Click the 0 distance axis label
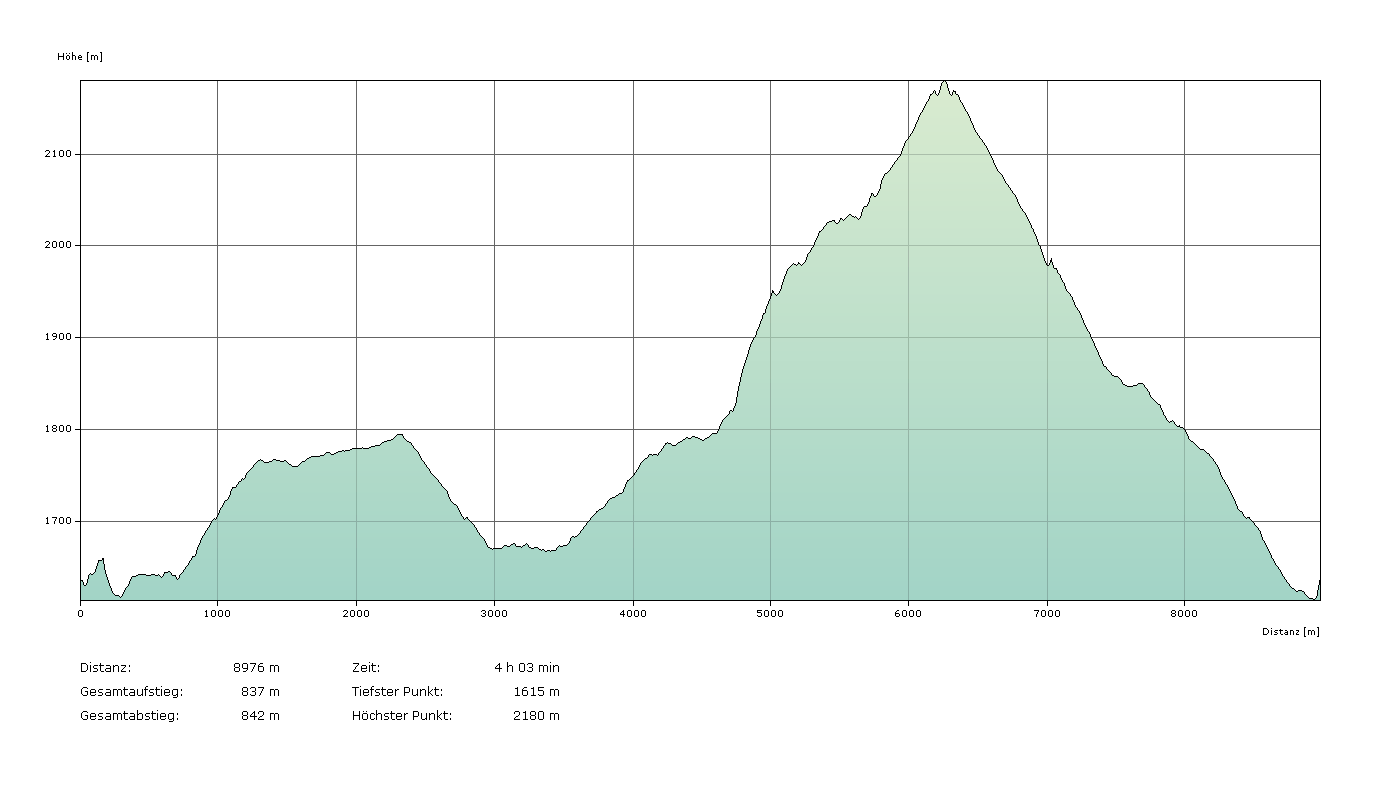1400x800 pixels. 80,613
